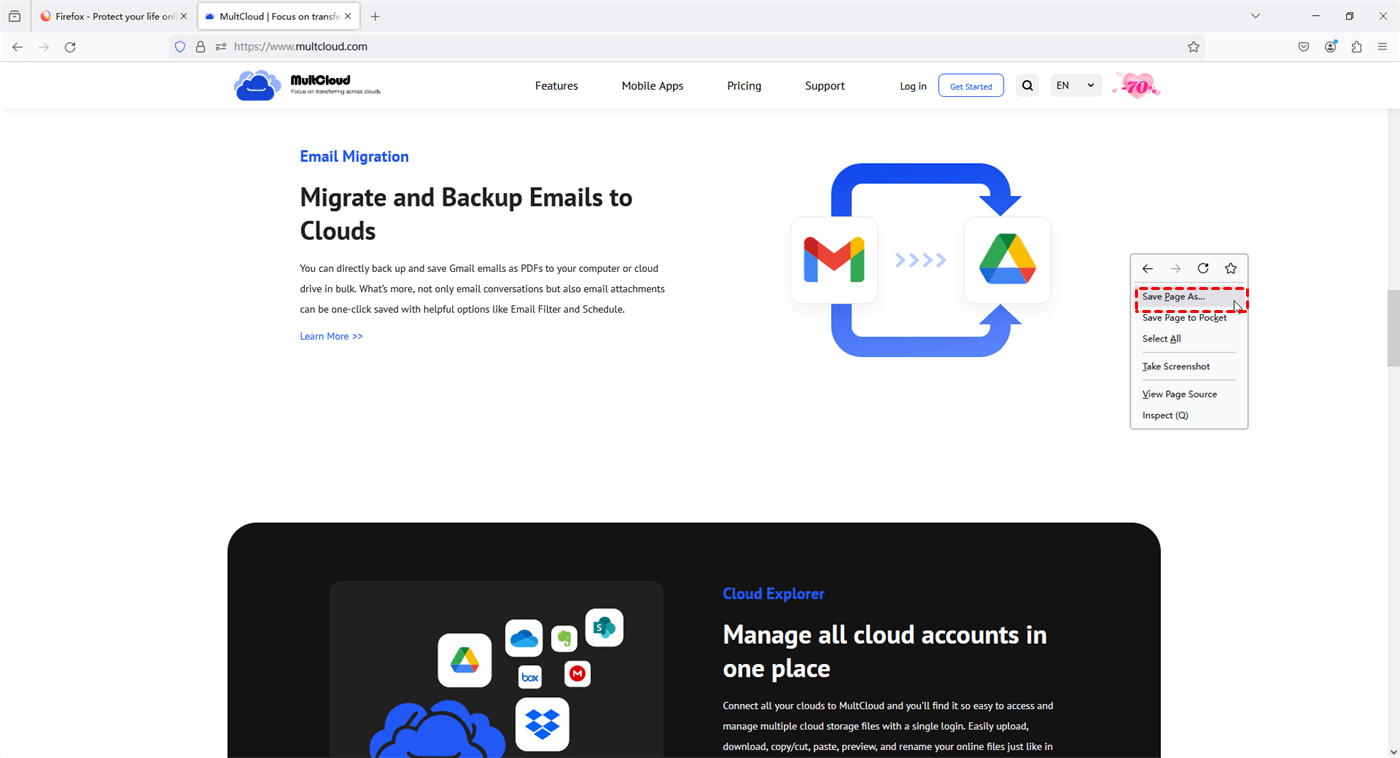Open the Features menu on MultCloud
The width and height of the screenshot is (1400, 758).
[556, 86]
